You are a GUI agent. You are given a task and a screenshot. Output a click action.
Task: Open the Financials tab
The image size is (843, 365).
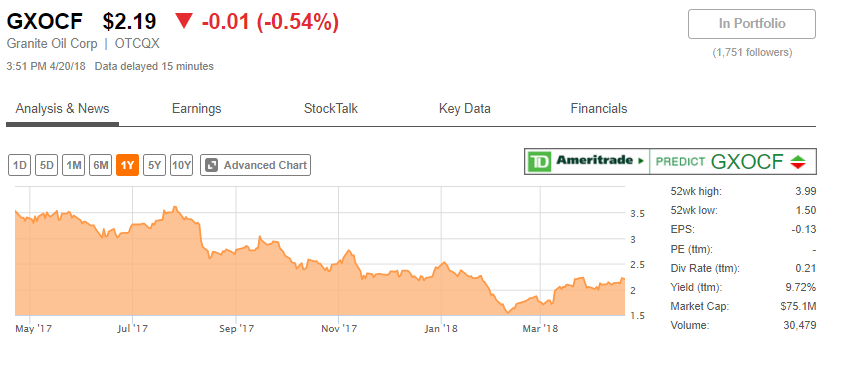599,109
